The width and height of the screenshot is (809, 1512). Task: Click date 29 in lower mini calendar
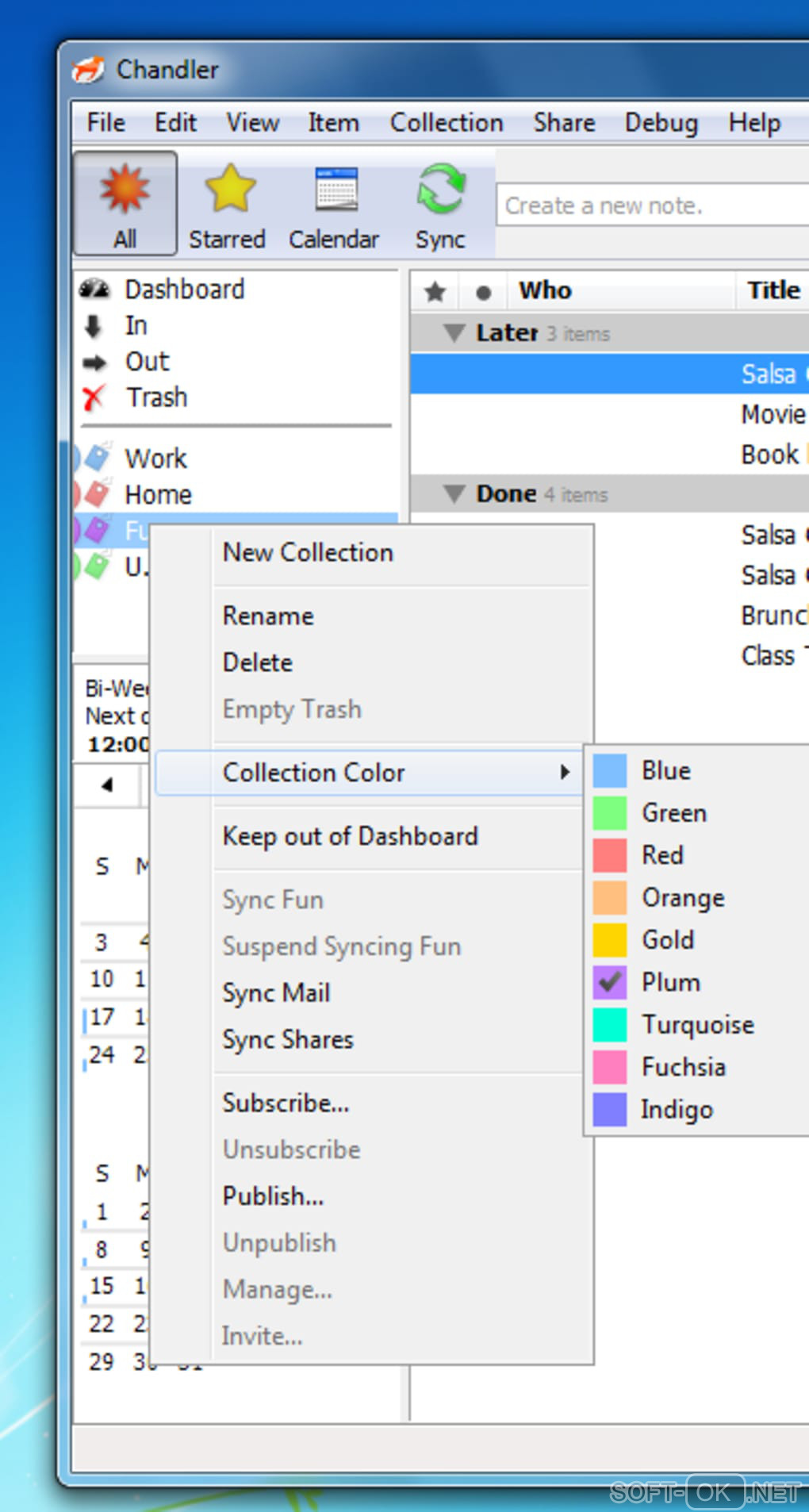click(x=102, y=1362)
